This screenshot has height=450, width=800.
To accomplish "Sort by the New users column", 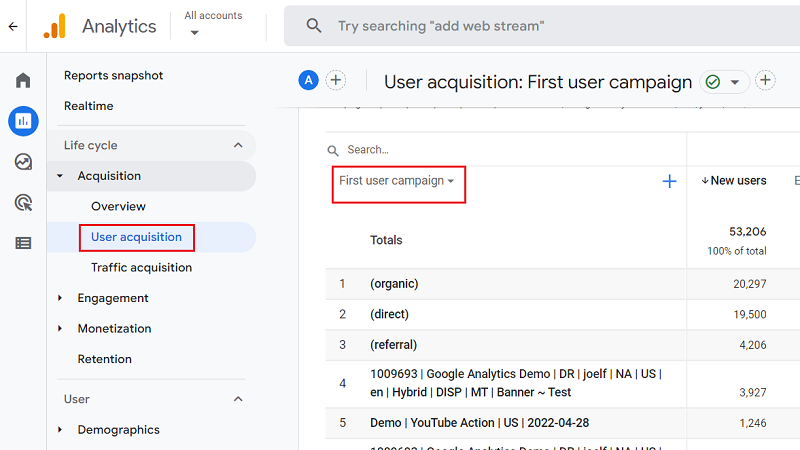I will coord(734,181).
